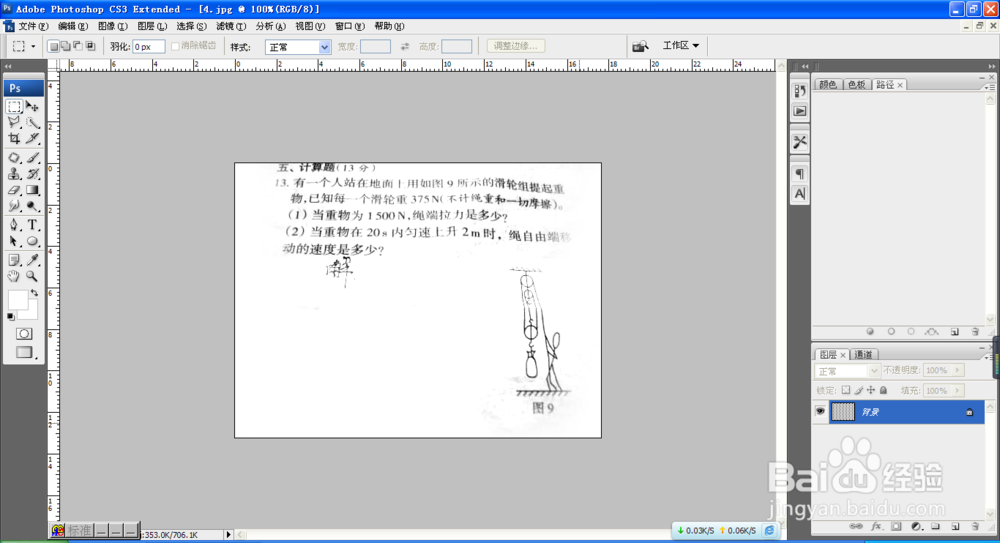Screen dimensions: 1000x543
Task: Switch to the 色板 tab
Action: (x=857, y=84)
